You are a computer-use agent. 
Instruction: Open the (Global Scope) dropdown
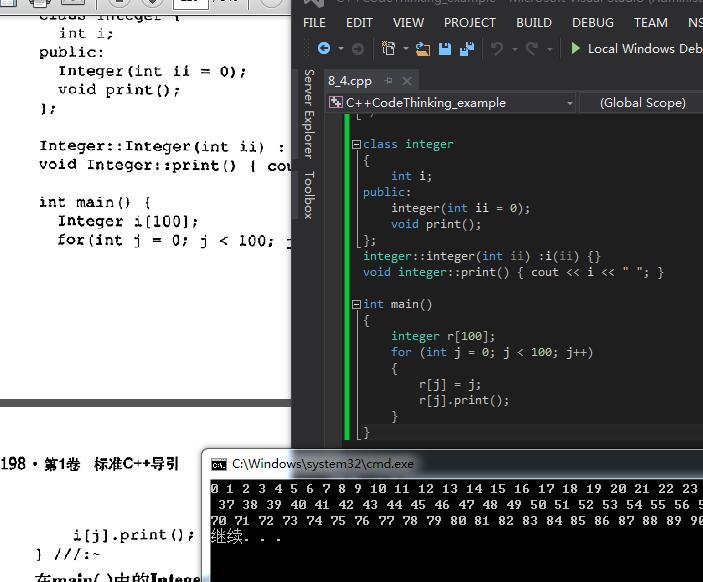[x=642, y=103]
